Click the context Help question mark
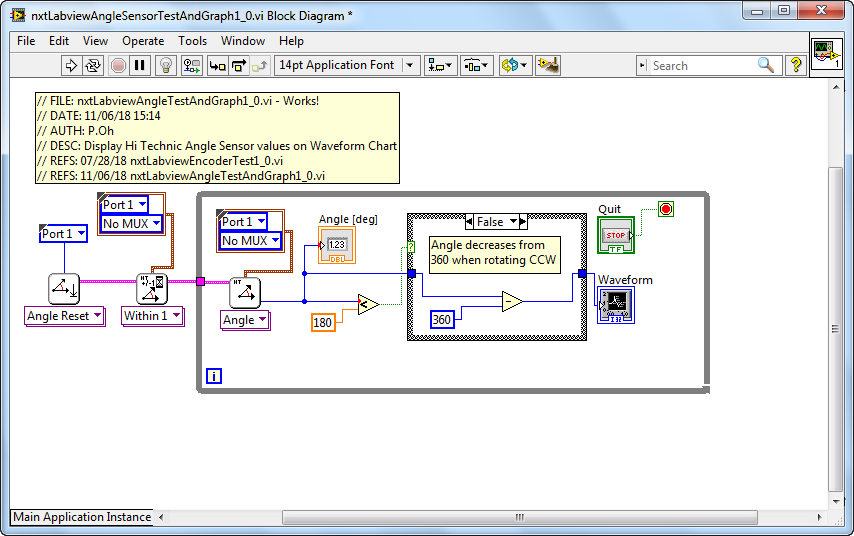 click(x=796, y=65)
